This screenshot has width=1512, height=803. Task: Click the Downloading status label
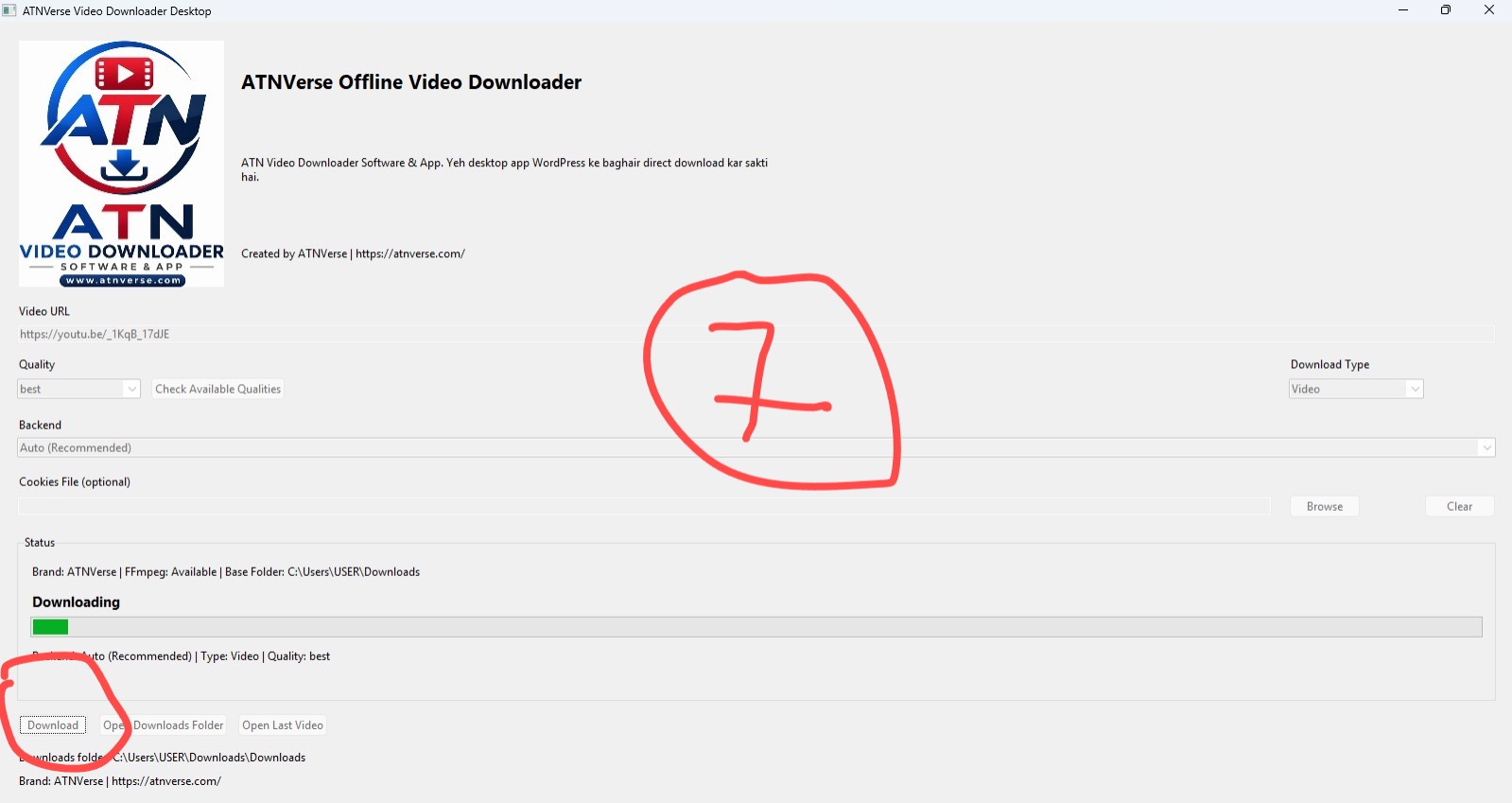[x=76, y=602]
